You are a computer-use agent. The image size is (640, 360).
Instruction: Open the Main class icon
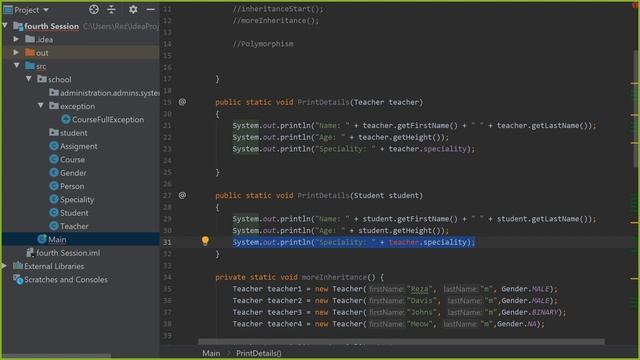point(42,239)
